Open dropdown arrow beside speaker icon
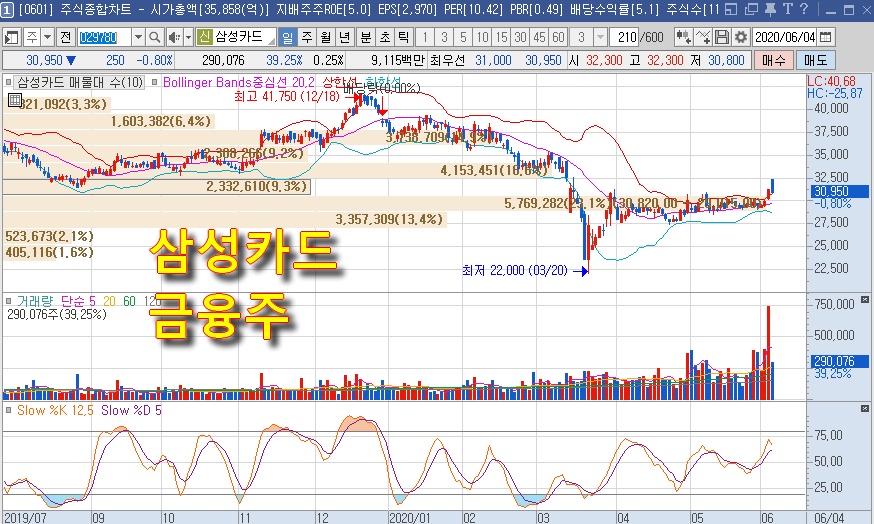This screenshot has height=524, width=874. click(188, 37)
